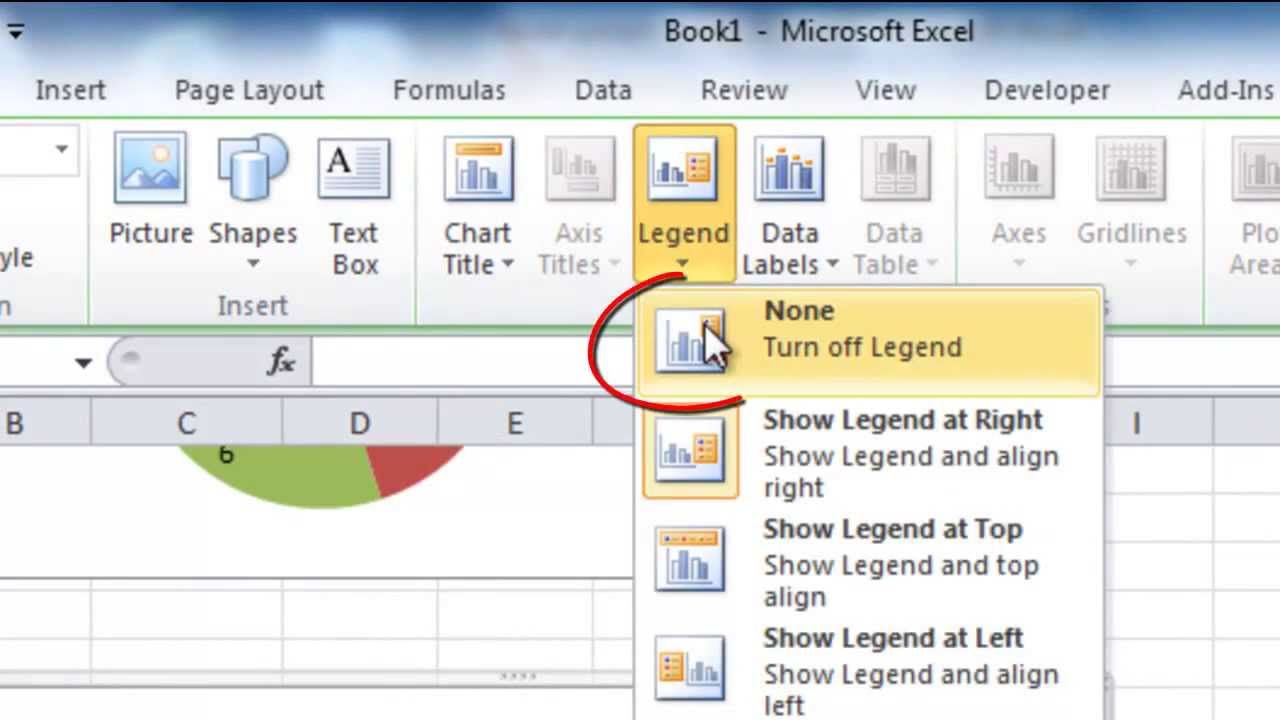Click the Data Table ribbon button

(x=894, y=203)
